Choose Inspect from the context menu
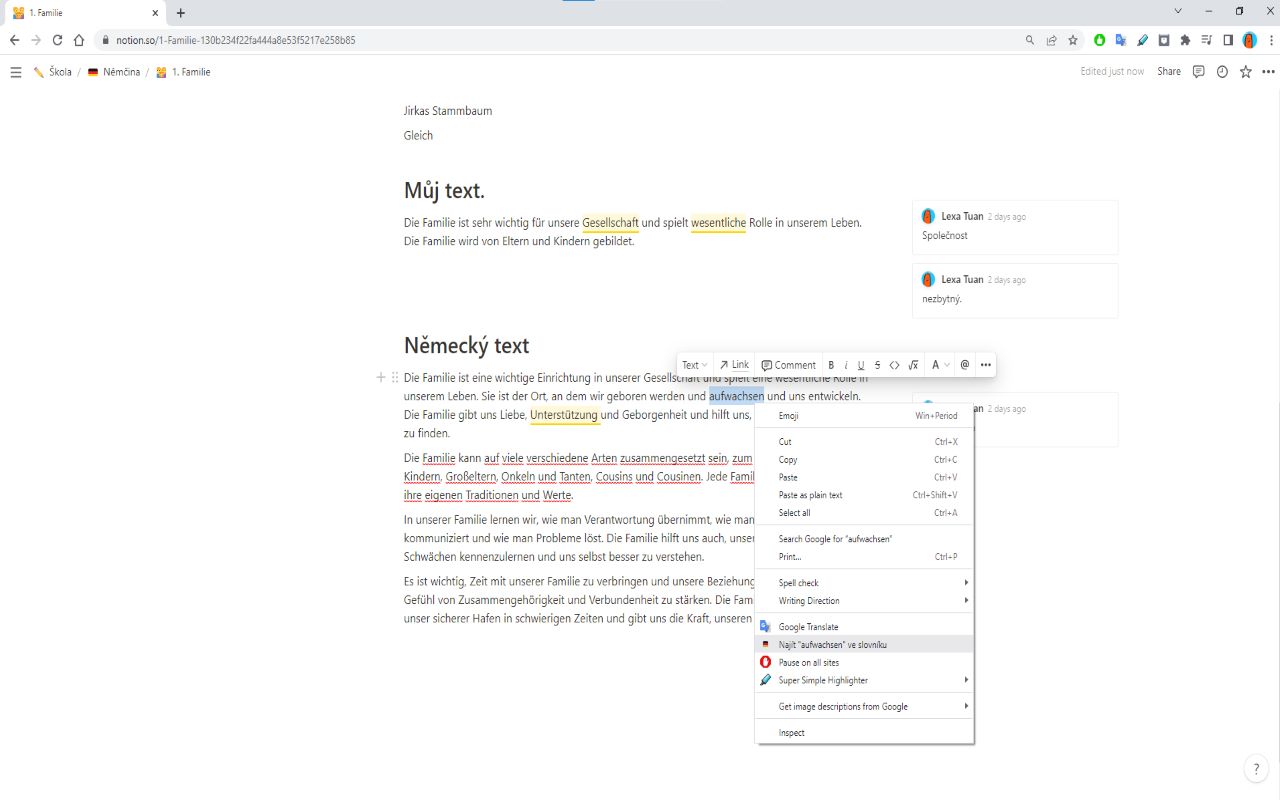This screenshot has width=1280, height=800. [x=864, y=733]
